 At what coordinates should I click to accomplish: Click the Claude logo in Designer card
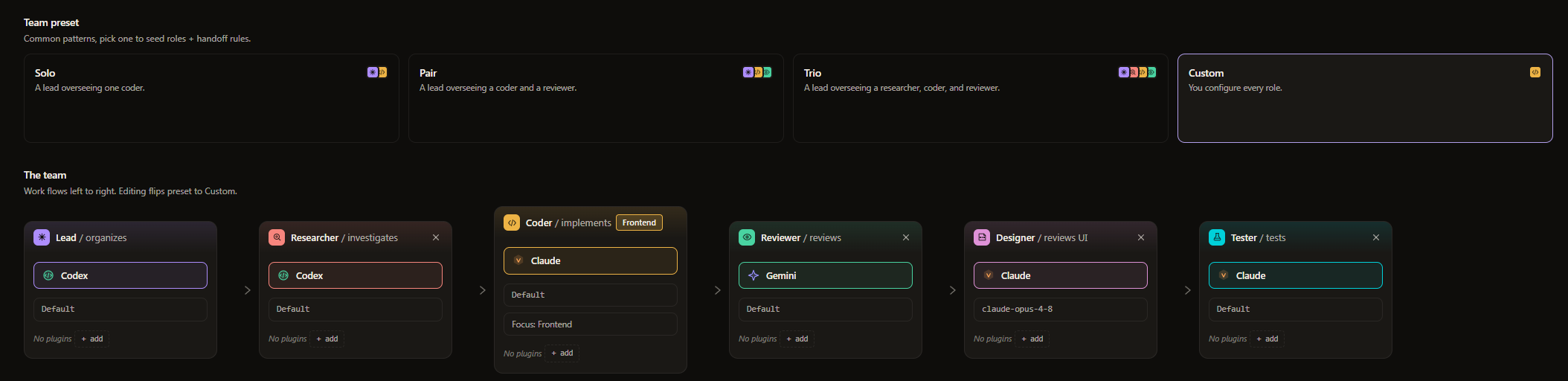pyautogui.click(x=989, y=275)
